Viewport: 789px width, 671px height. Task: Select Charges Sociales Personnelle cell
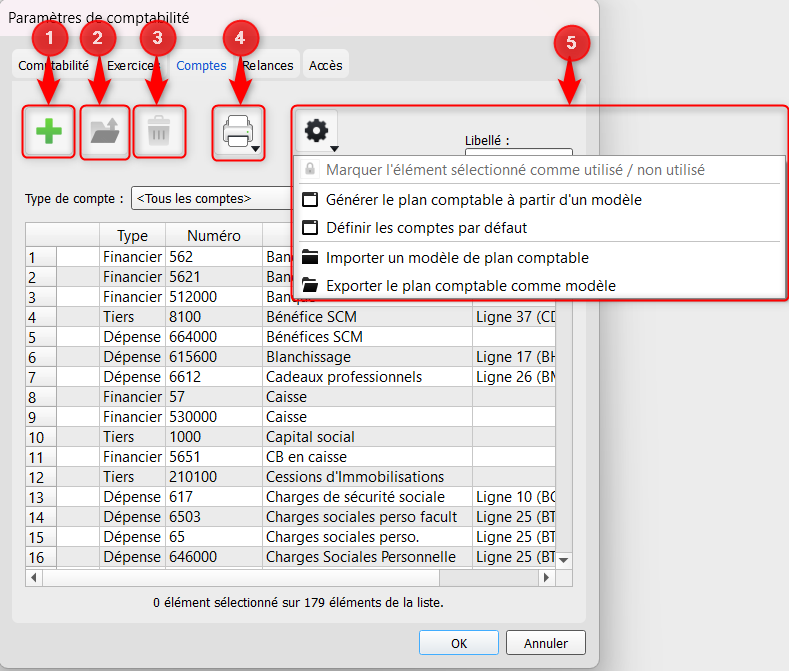(367, 557)
